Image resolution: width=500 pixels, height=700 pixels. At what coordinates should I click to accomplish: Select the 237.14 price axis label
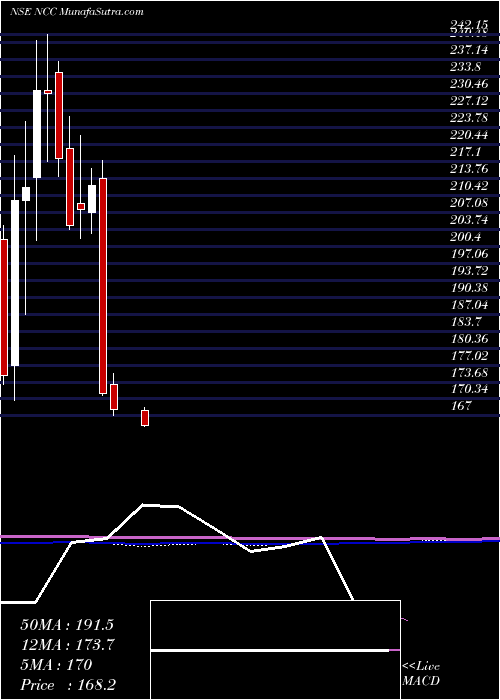(469, 50)
